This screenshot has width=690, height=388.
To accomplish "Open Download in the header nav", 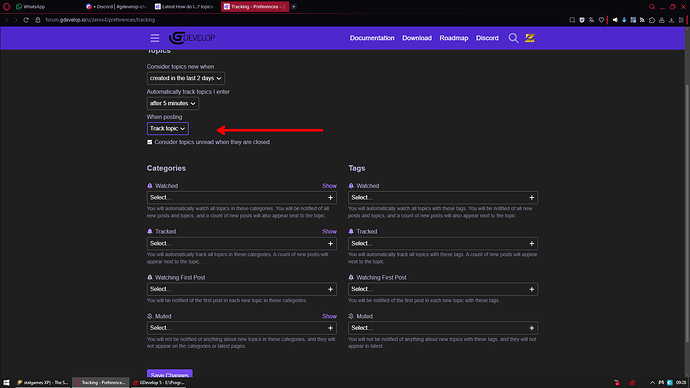I will [417, 38].
